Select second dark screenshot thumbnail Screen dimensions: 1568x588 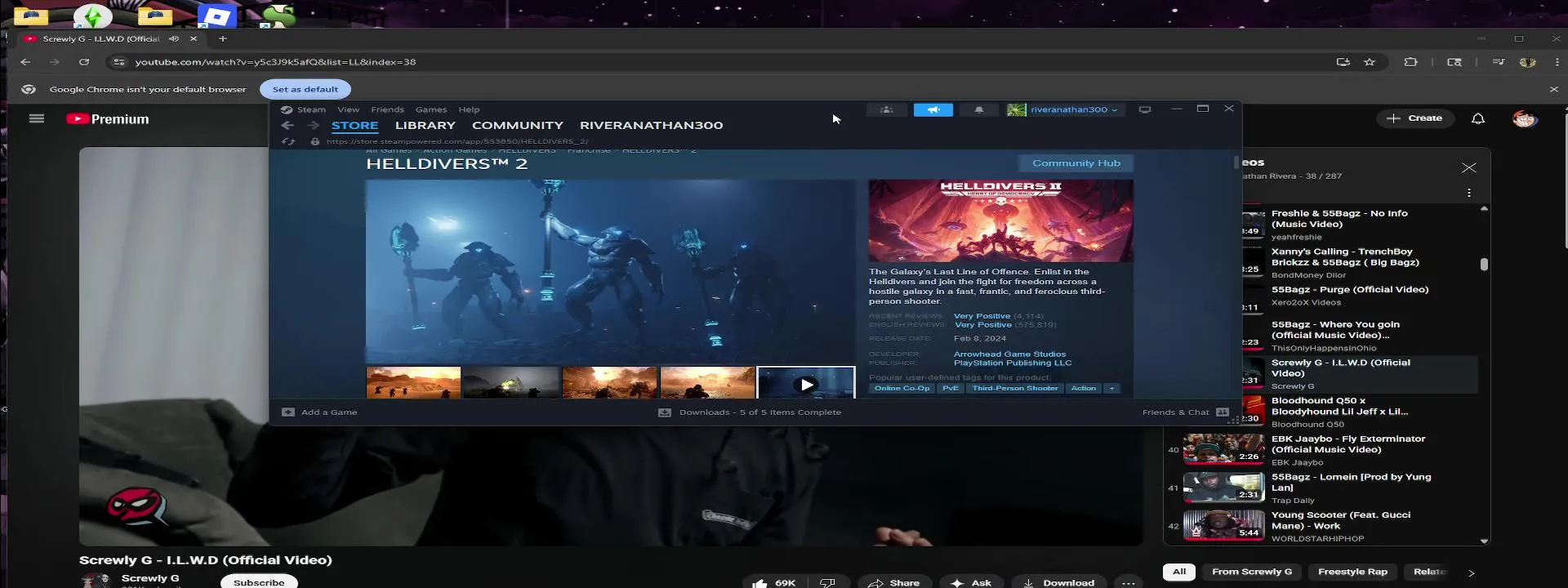point(511,383)
